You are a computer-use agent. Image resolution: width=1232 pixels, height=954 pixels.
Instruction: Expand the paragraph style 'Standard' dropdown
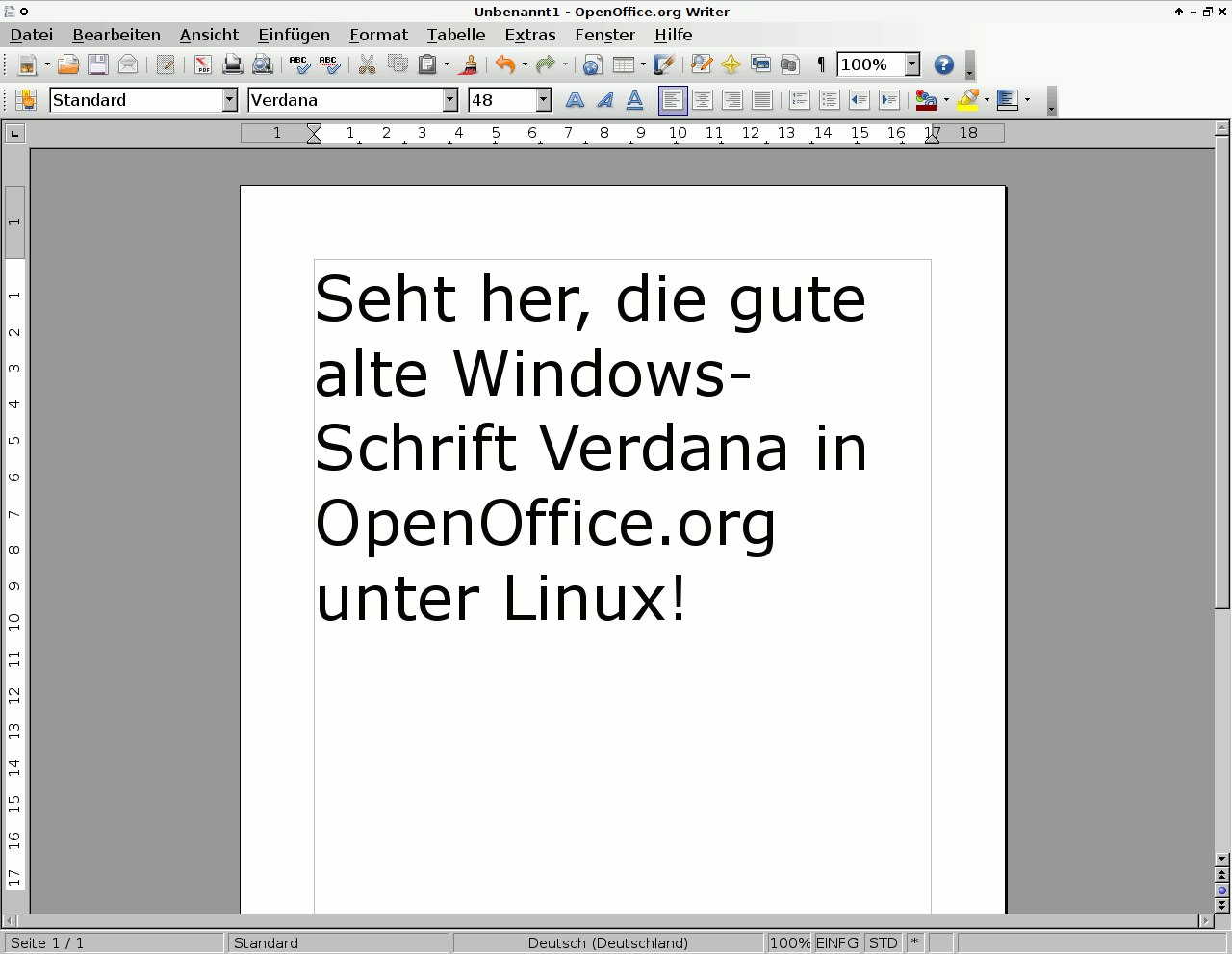click(x=229, y=100)
